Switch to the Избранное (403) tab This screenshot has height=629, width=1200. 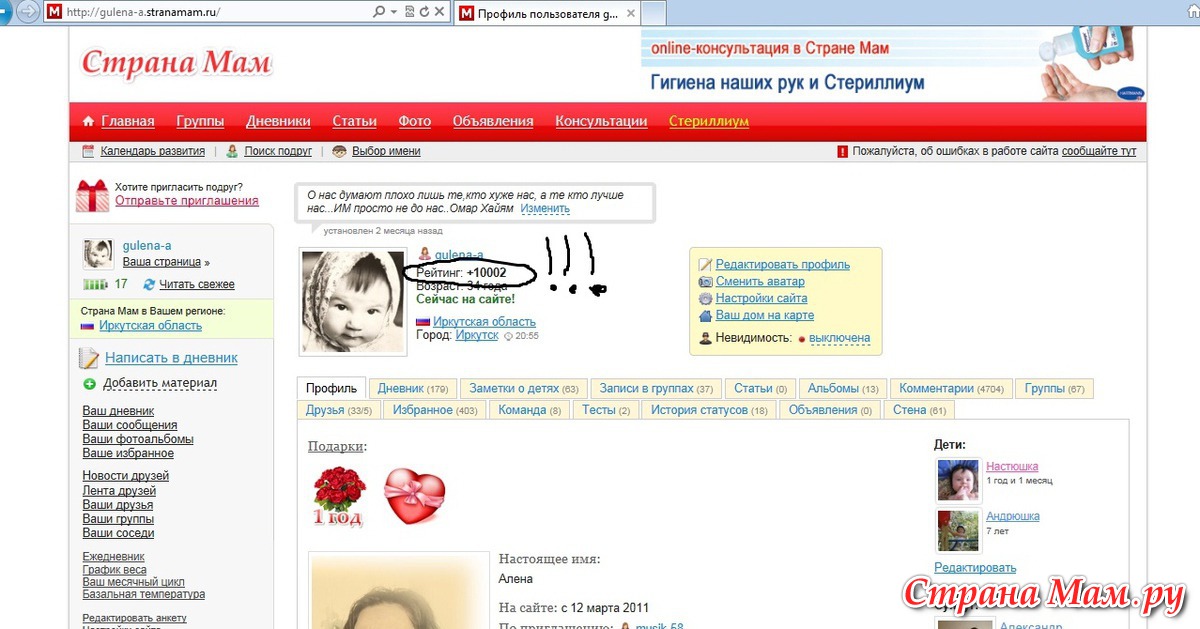435,409
